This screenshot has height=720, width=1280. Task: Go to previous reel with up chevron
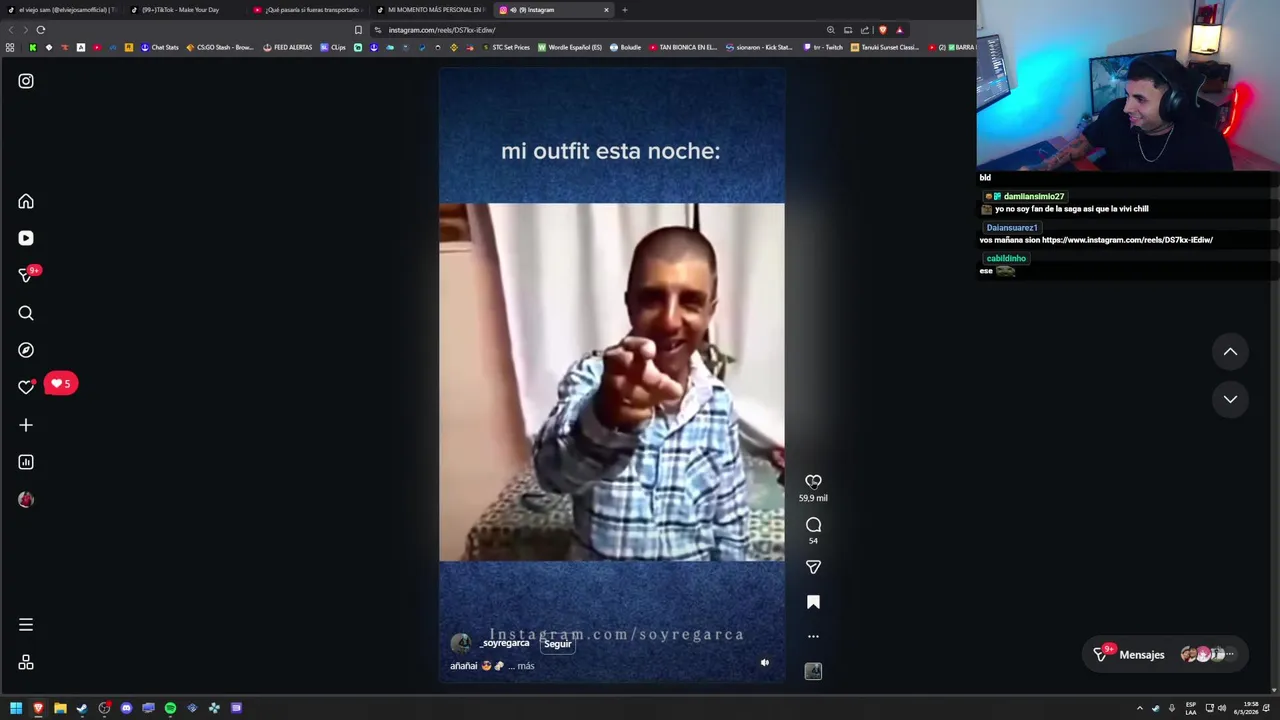(x=1230, y=352)
